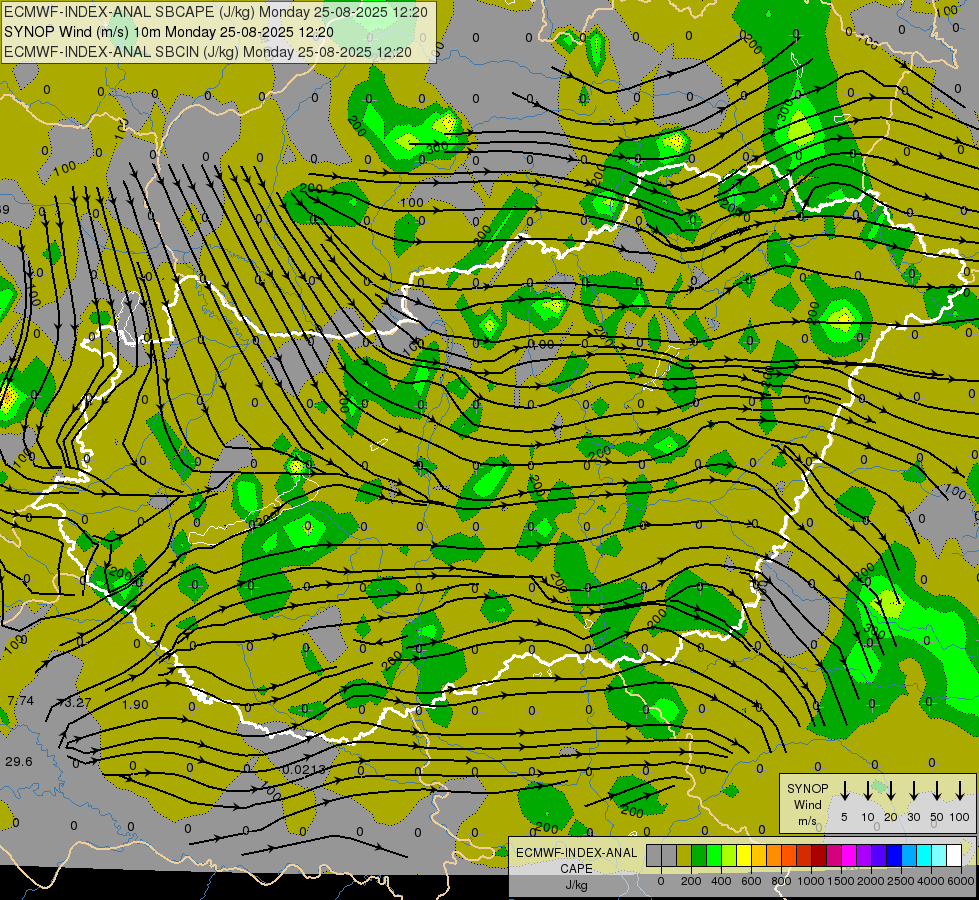Click the wind arrow above the 100 m/s label
The height and width of the screenshot is (900, 979).
click(x=960, y=790)
